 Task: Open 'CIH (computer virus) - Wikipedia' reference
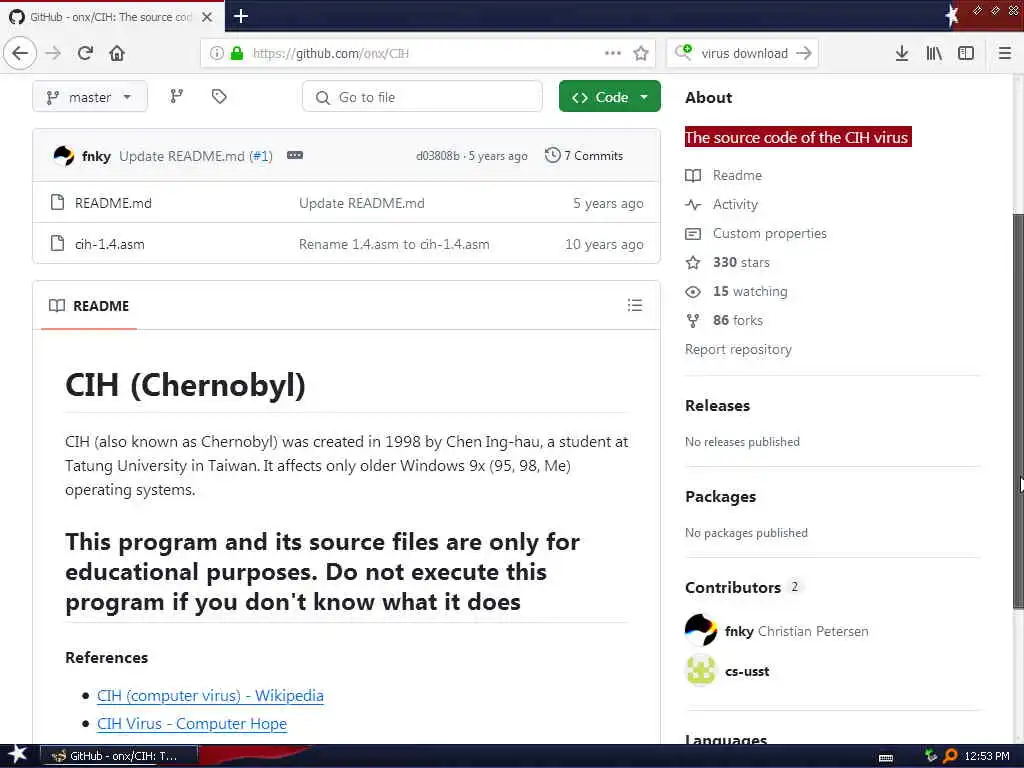(x=210, y=696)
